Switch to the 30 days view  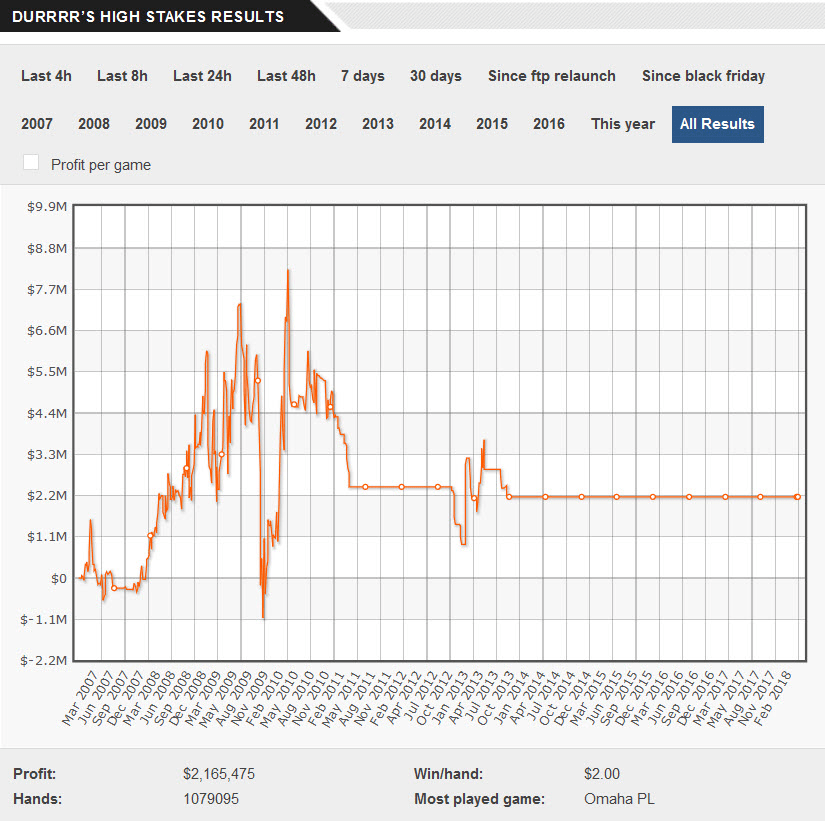pyautogui.click(x=436, y=76)
